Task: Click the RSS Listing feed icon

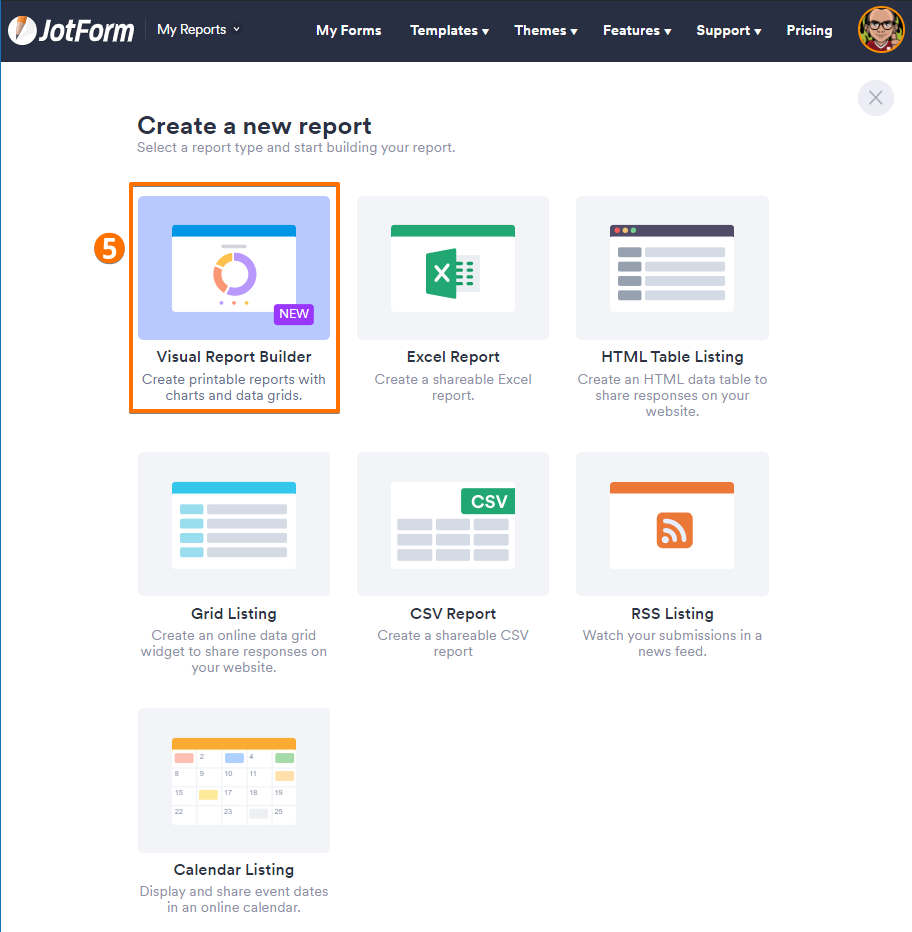Action: point(674,530)
